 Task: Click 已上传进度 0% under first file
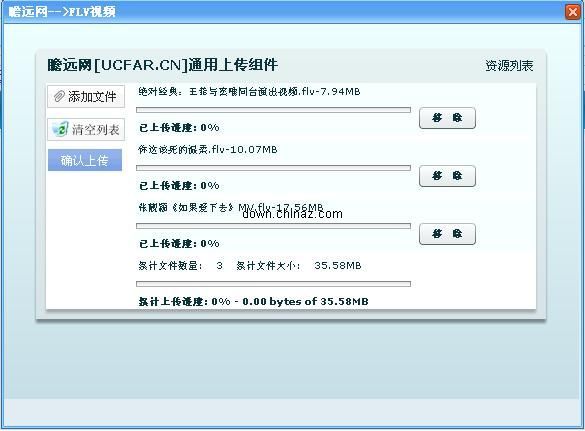[179, 128]
